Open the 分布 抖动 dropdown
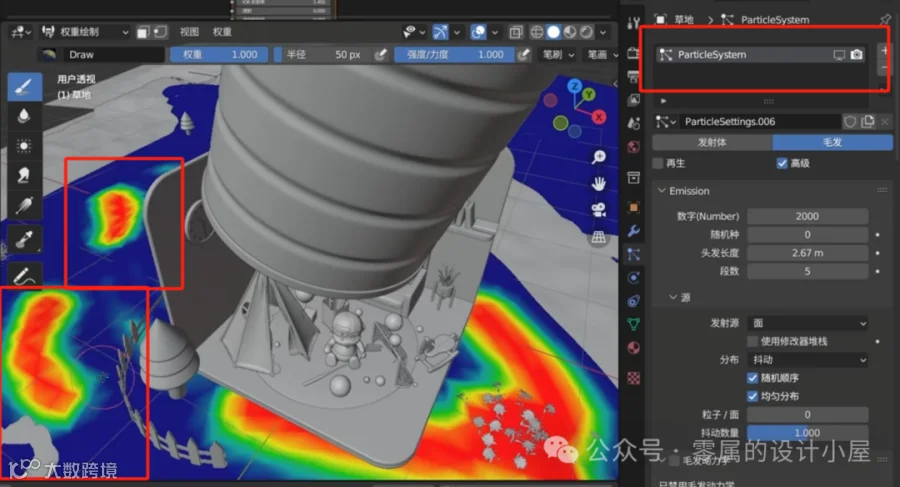The image size is (900, 487). pyautogui.click(x=808, y=360)
